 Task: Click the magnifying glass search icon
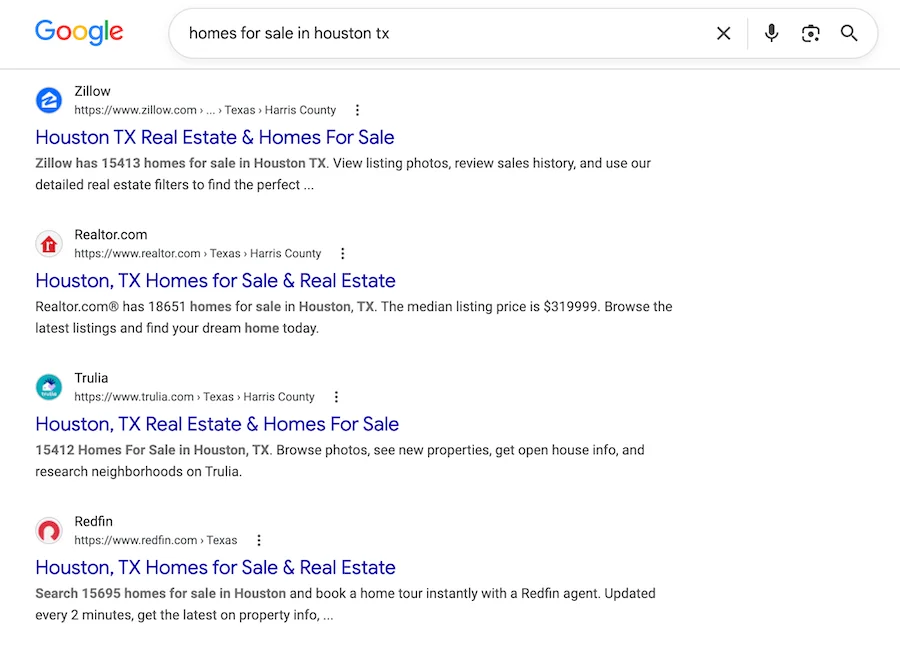[x=849, y=33]
